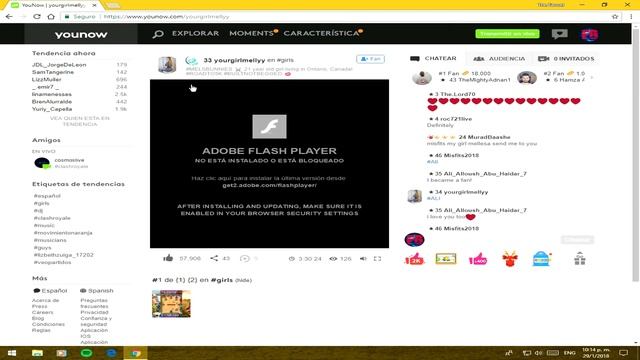The height and width of the screenshot is (360, 640).
Task: Switch to the AUDIENCIA tab
Action: click(499, 59)
